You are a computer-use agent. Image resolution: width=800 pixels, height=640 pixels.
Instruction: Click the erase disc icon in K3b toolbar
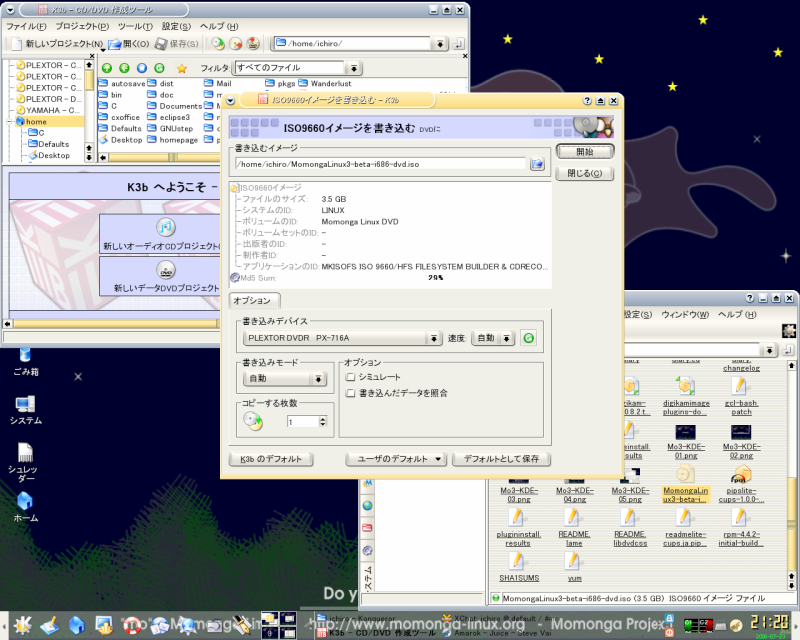click(x=235, y=44)
